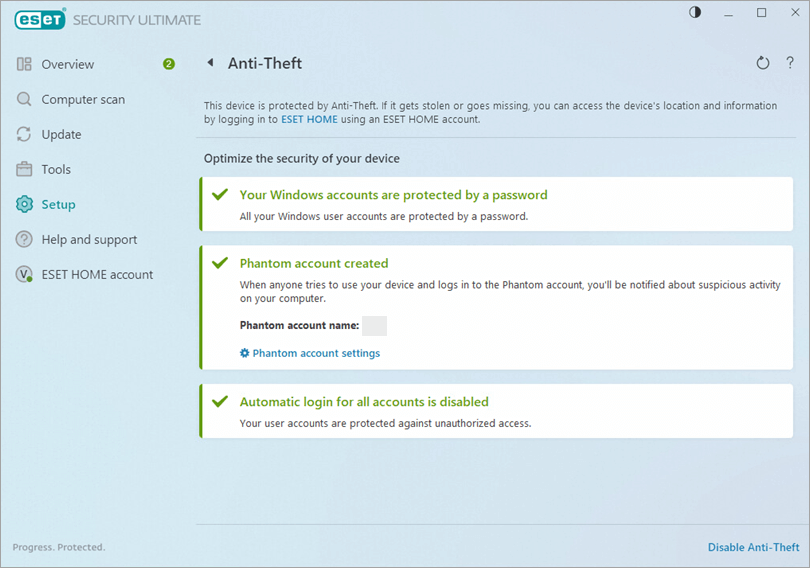Close the ESET window
Screen dimensions: 810x568
795,12
